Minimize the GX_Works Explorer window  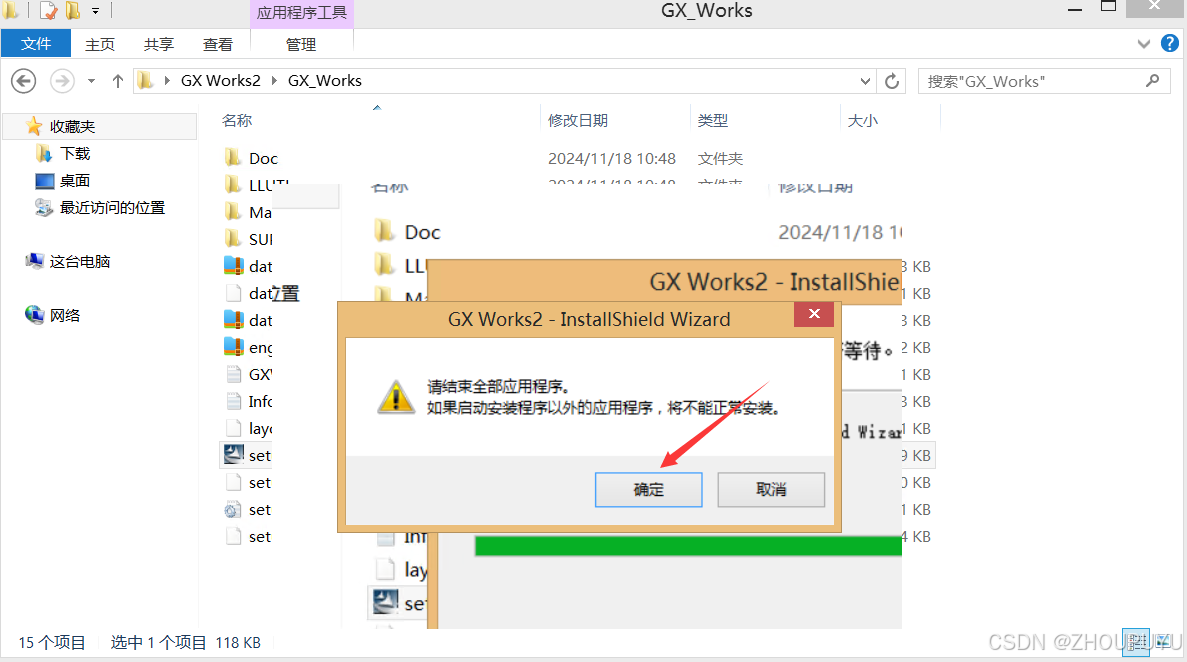click(1074, 9)
